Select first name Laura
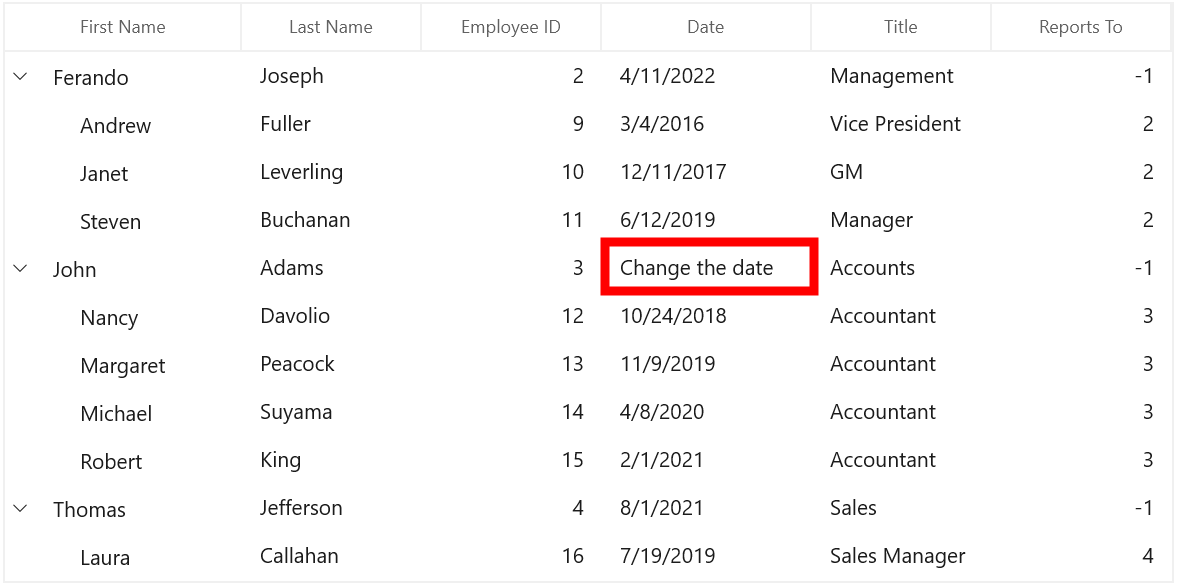Image resolution: width=1177 pixels, height=586 pixels. click(105, 558)
